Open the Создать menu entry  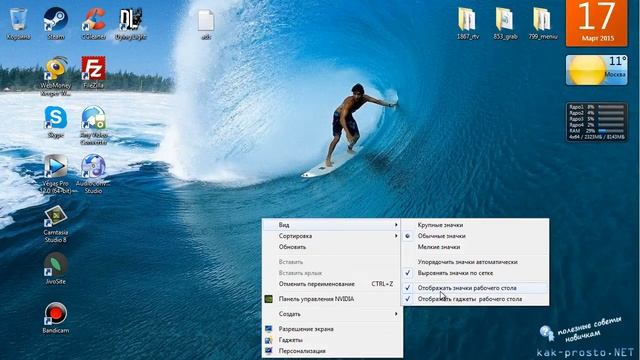332,314
